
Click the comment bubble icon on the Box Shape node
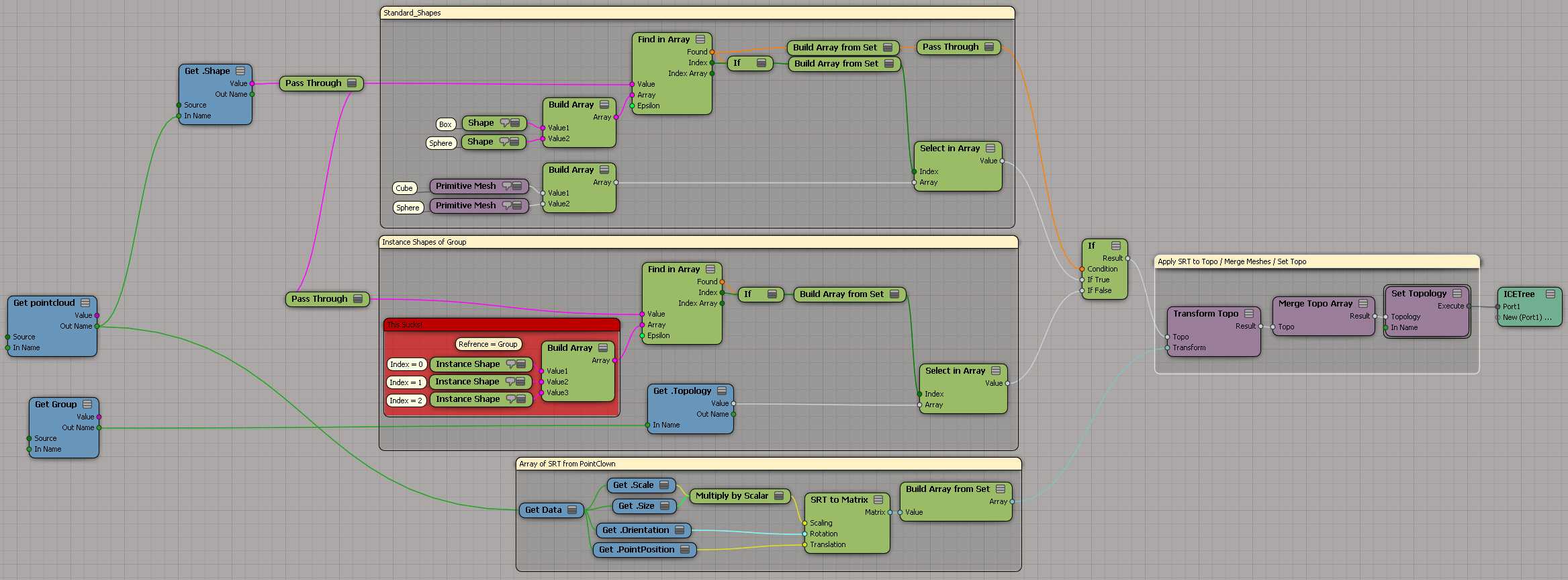504,123
